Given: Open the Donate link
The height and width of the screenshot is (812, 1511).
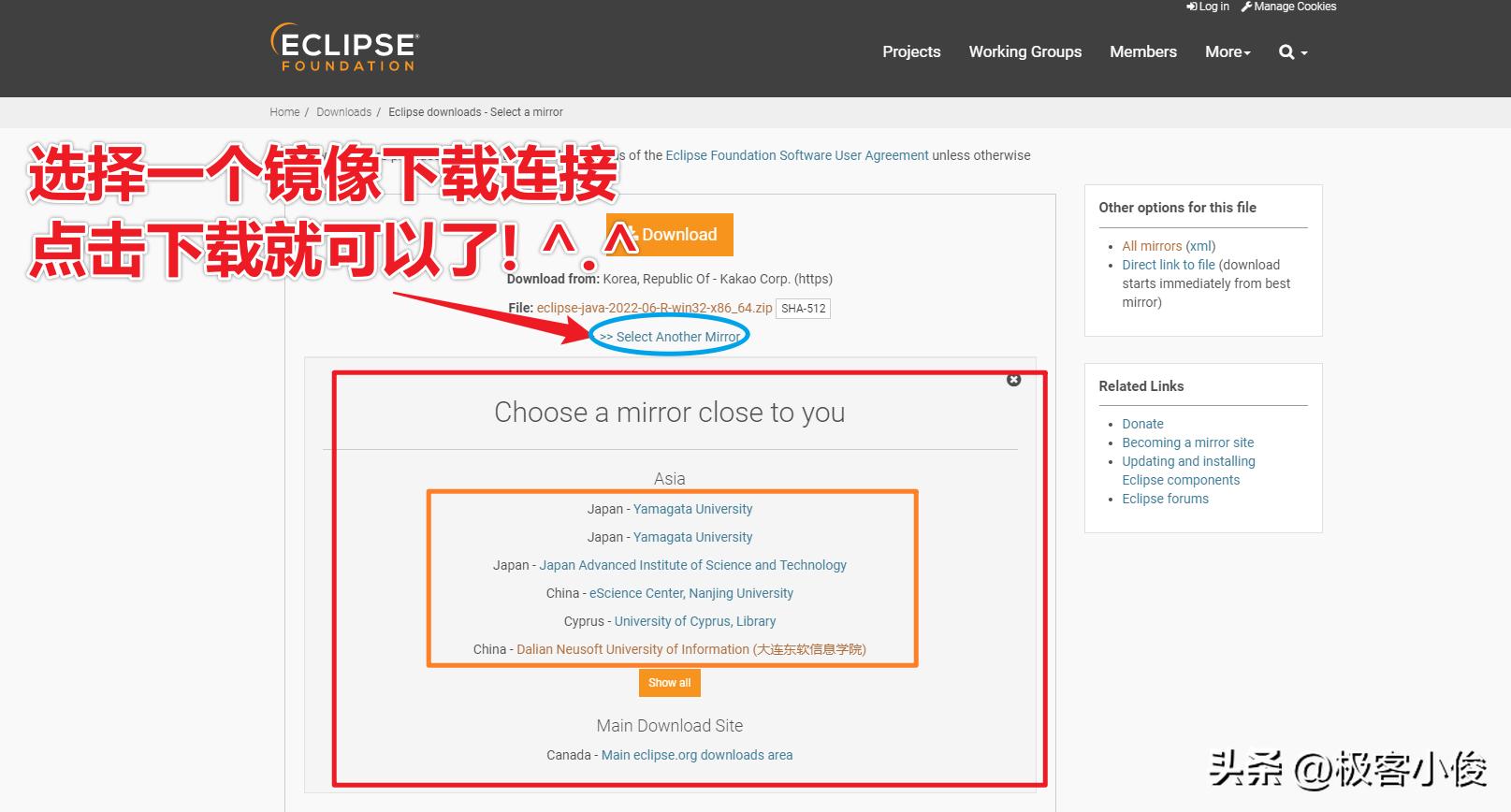Looking at the screenshot, I should click(x=1142, y=424).
